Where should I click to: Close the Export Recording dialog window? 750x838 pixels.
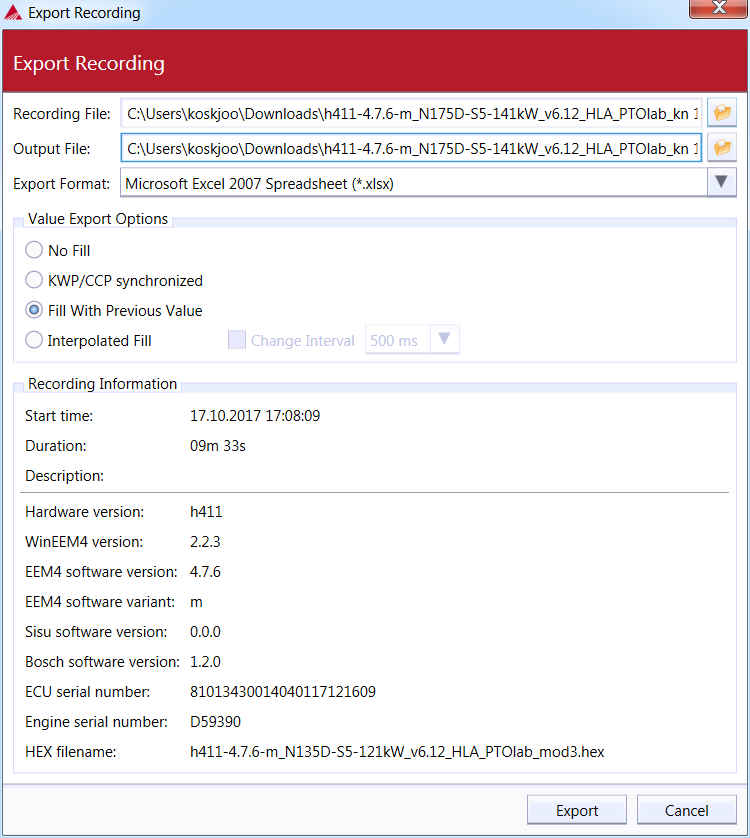[x=720, y=10]
